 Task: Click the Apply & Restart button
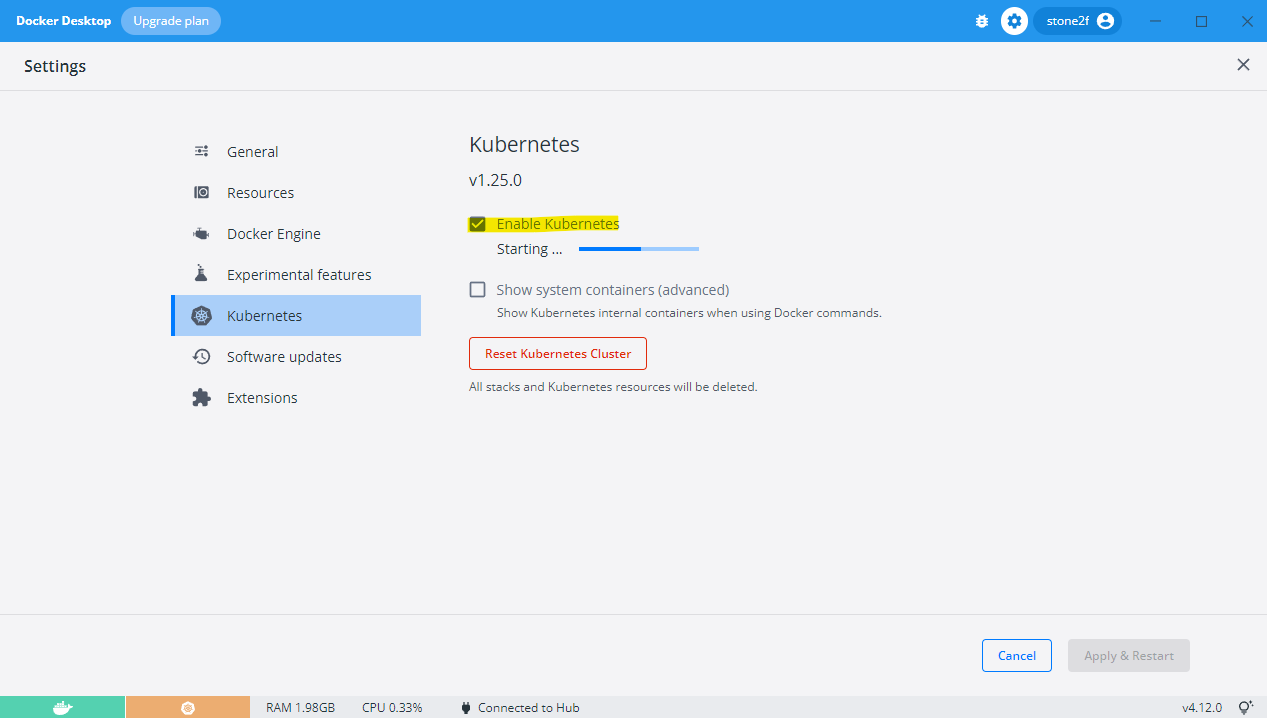click(x=1129, y=656)
